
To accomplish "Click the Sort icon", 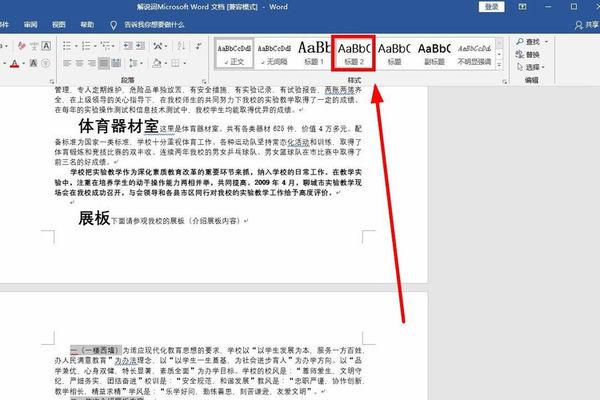I will tap(181, 46).
